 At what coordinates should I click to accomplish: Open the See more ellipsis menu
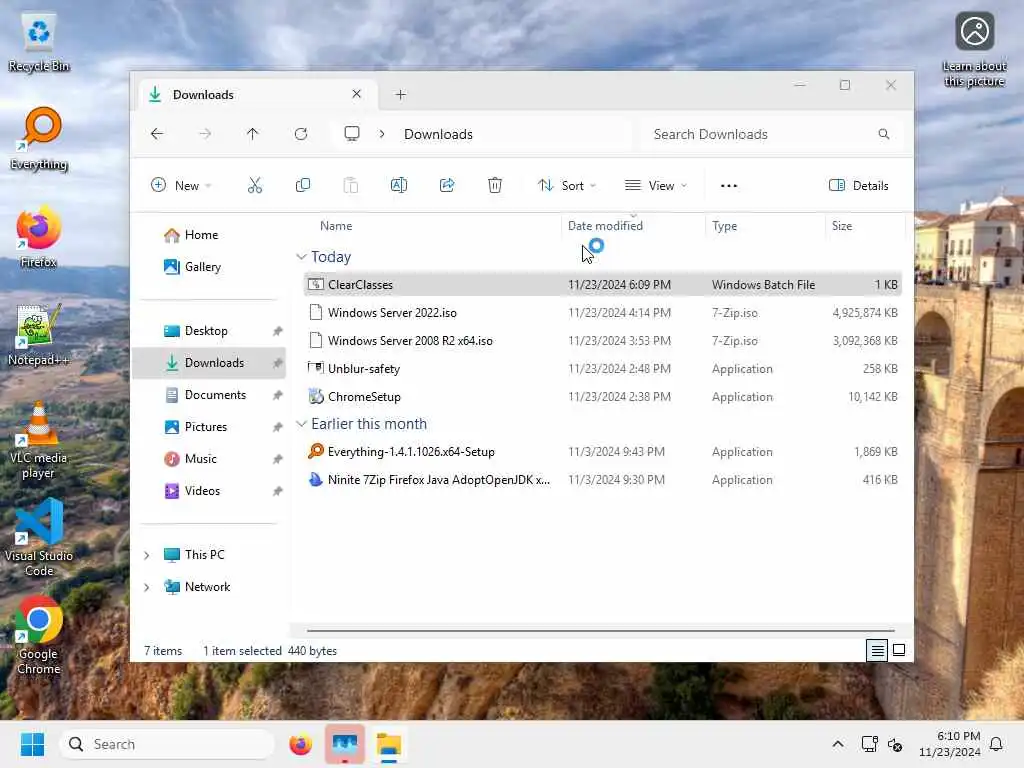pos(729,185)
